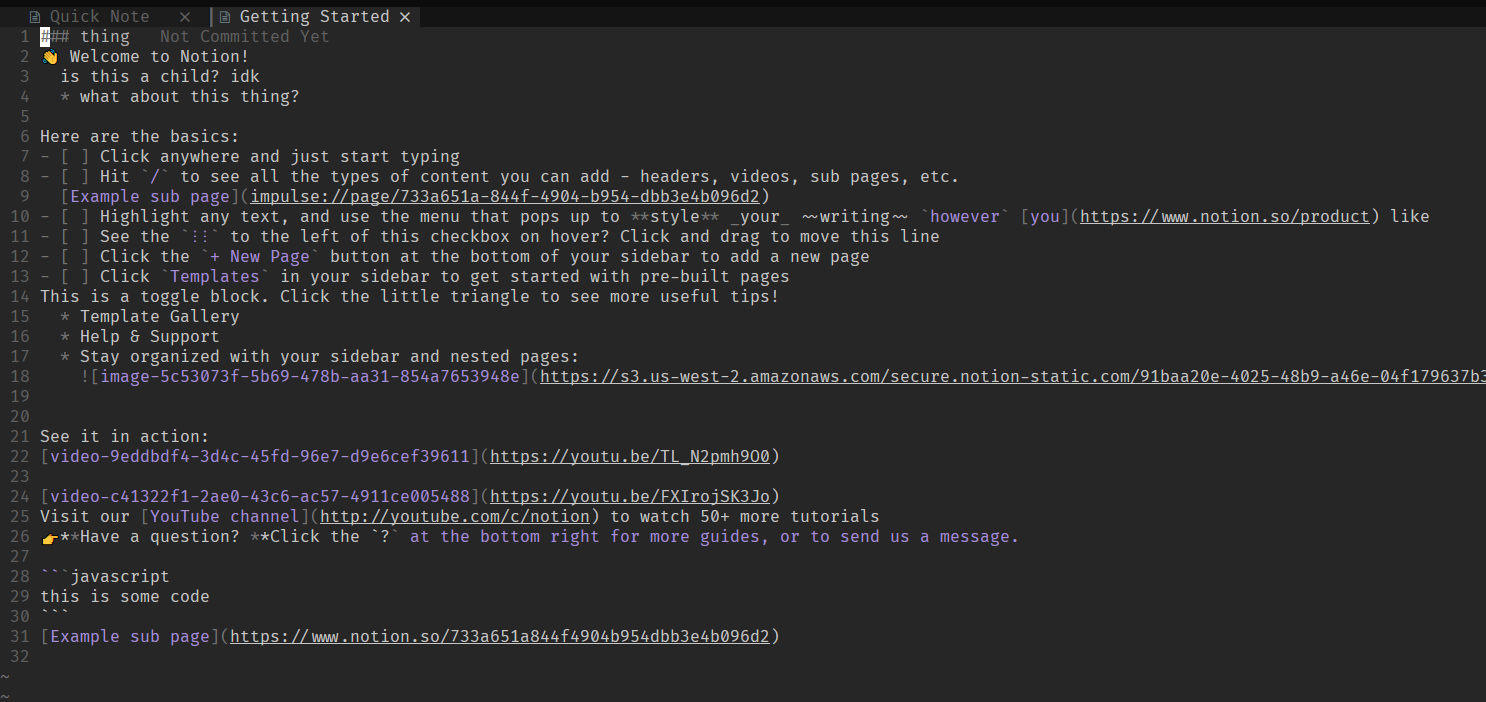Open the notion.so/733a651a844f link on line 31

500,637
